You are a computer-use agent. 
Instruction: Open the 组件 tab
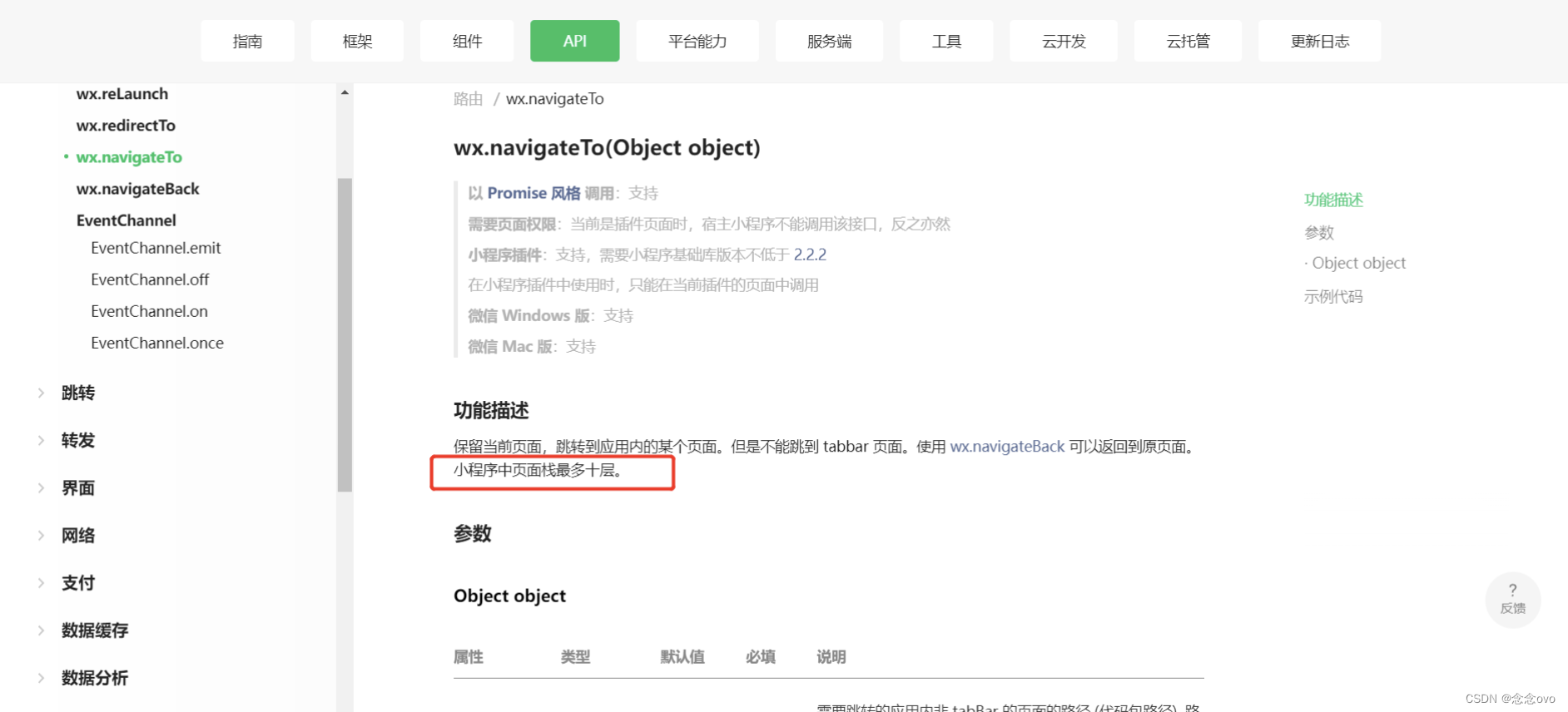pyautogui.click(x=467, y=41)
